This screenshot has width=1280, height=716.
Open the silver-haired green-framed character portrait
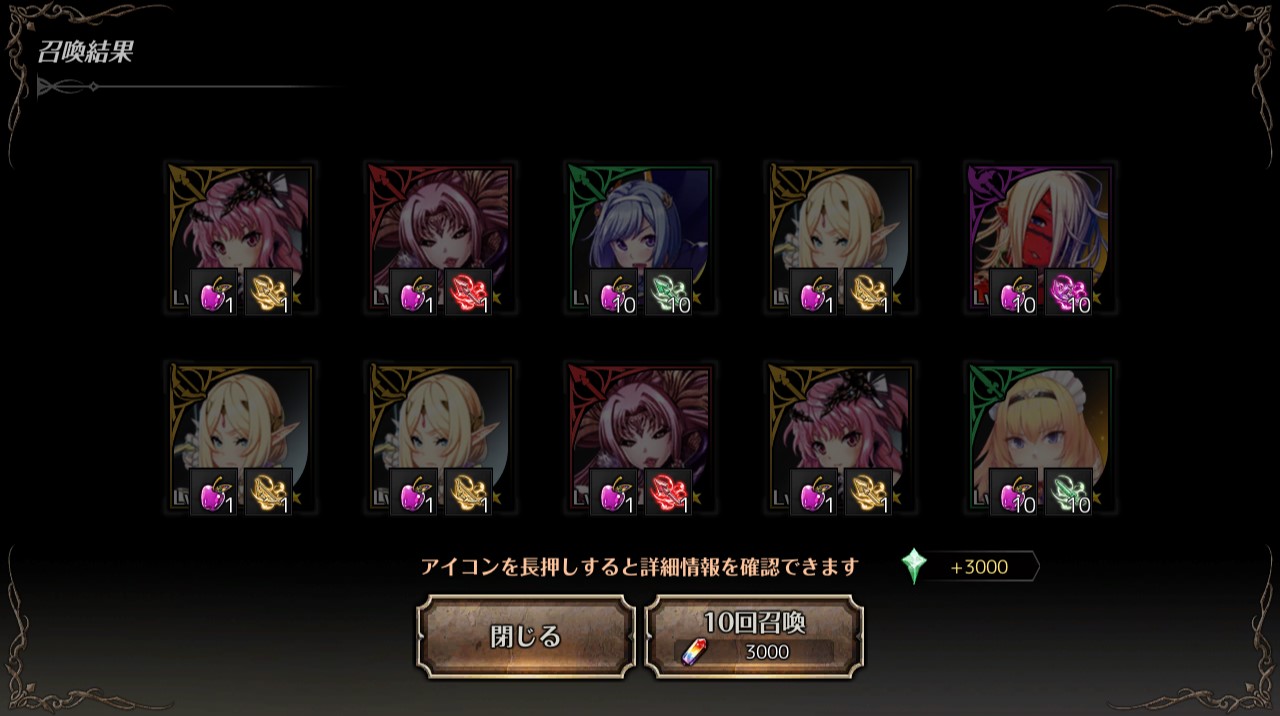point(640,238)
